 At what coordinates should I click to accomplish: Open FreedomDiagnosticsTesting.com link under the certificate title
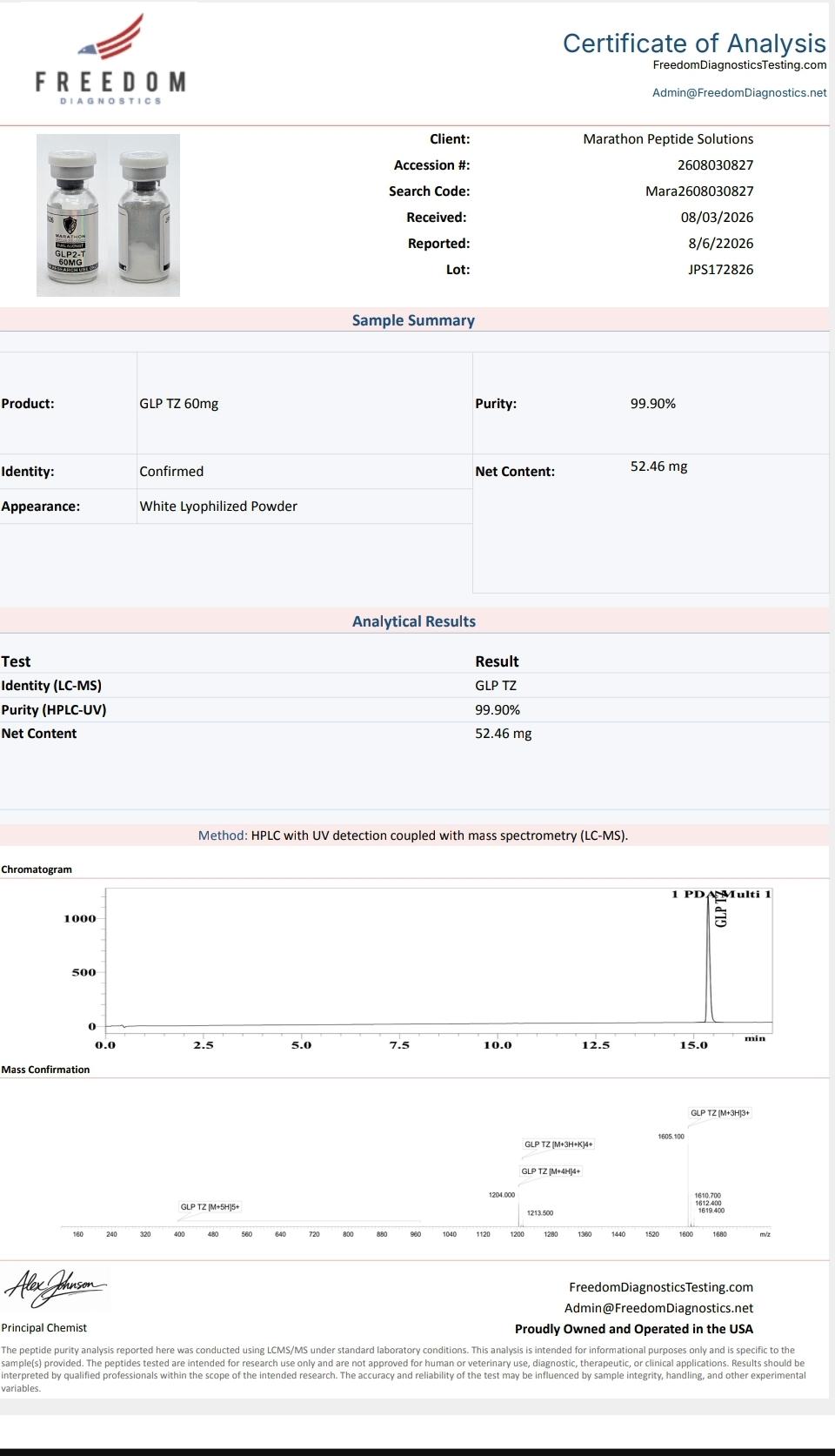click(x=739, y=65)
